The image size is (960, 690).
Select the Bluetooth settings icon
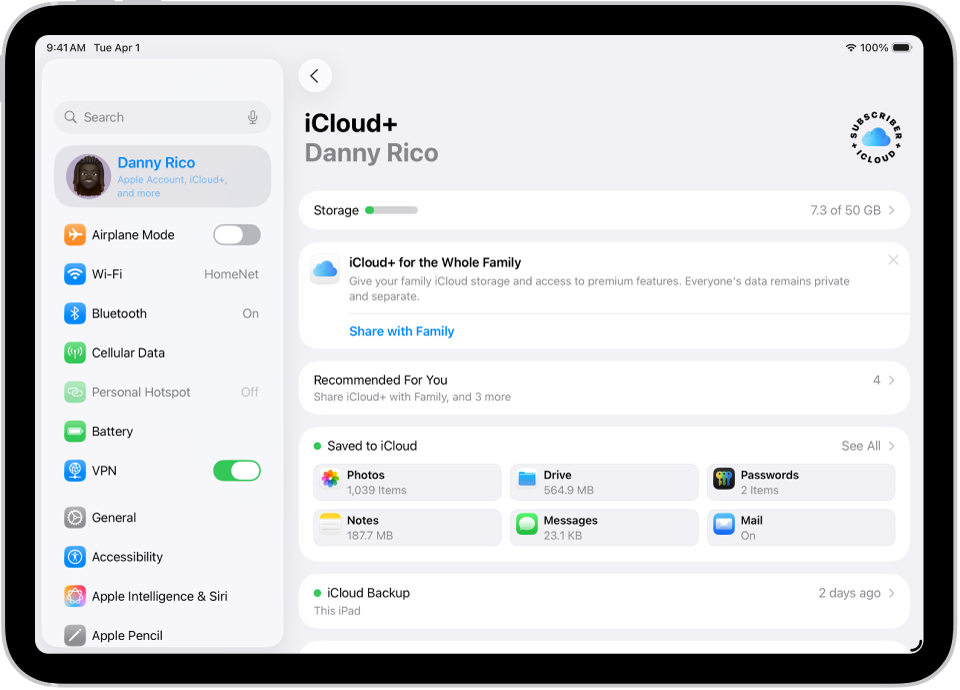click(75, 313)
